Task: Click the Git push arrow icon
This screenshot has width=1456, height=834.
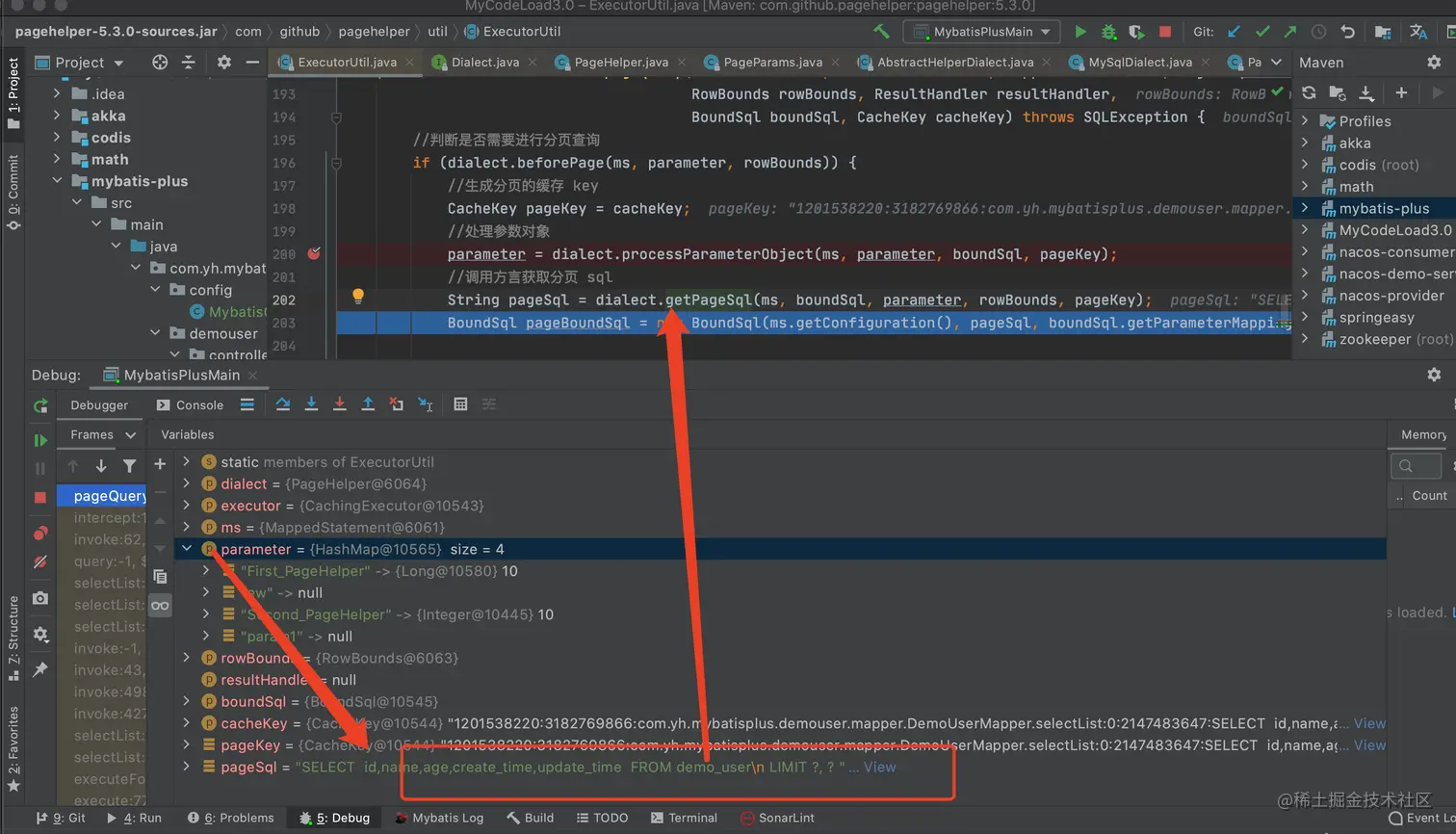Action: pos(1290,32)
